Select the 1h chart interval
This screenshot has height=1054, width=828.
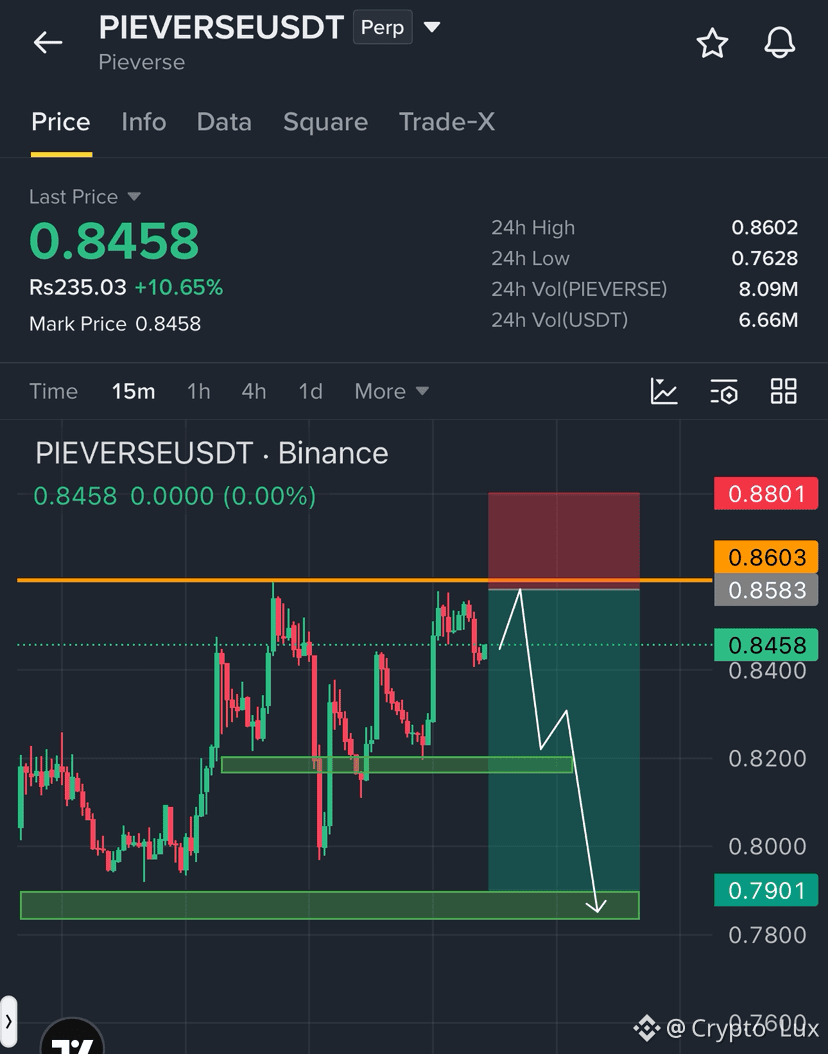pyautogui.click(x=198, y=391)
